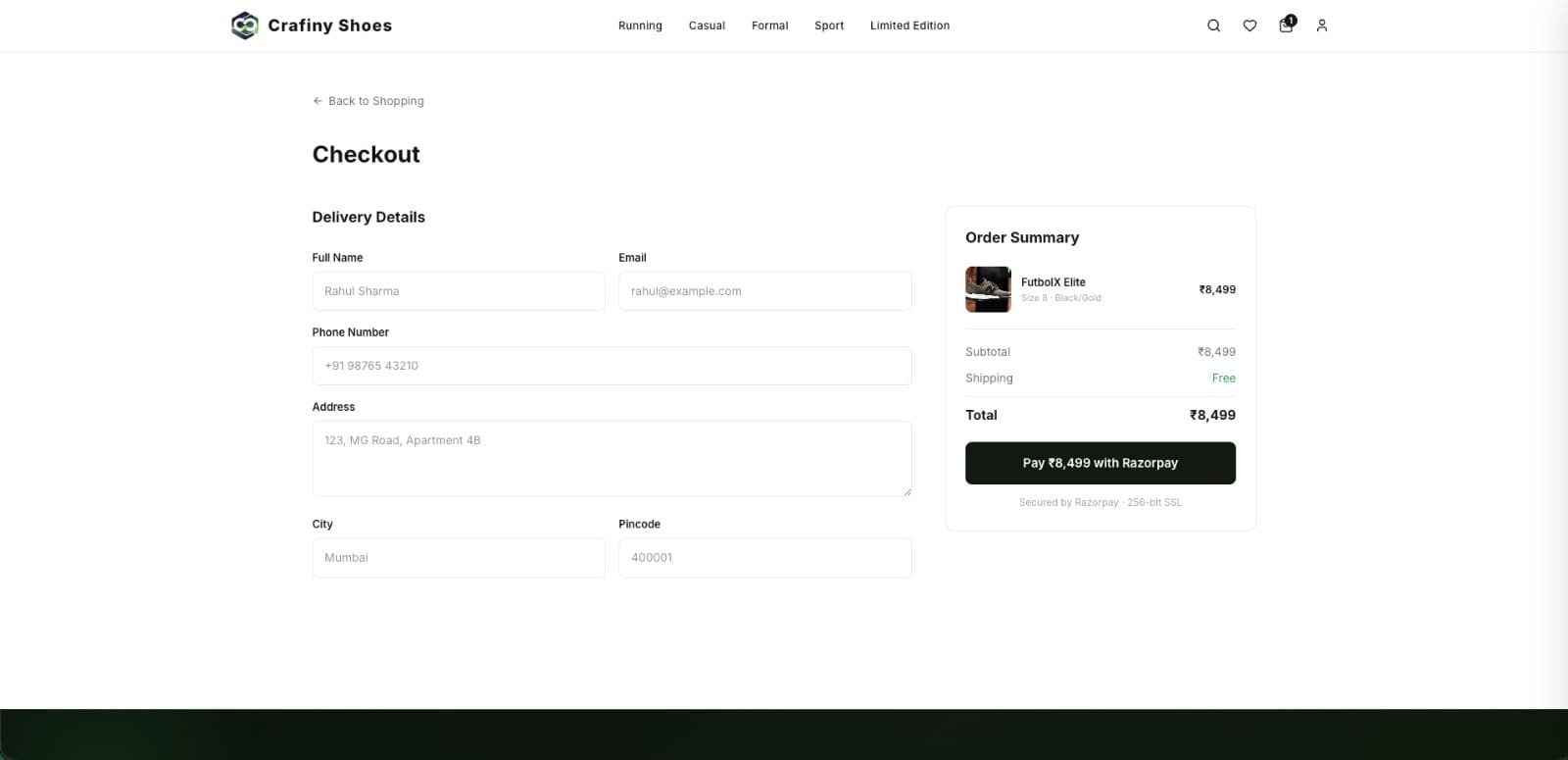1568x760 pixels.
Task: Go to the Formal category
Action: pyautogui.click(x=769, y=25)
